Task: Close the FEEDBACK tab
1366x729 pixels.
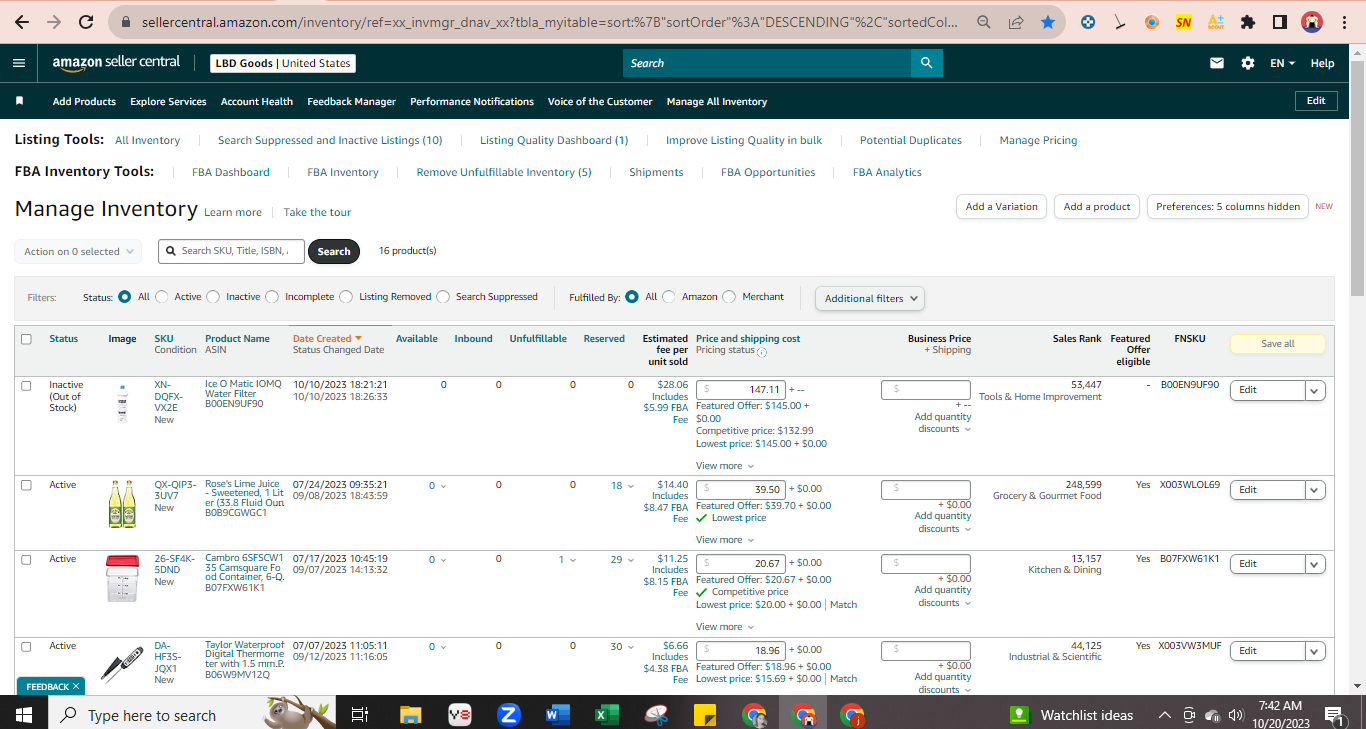Action: click(x=76, y=687)
